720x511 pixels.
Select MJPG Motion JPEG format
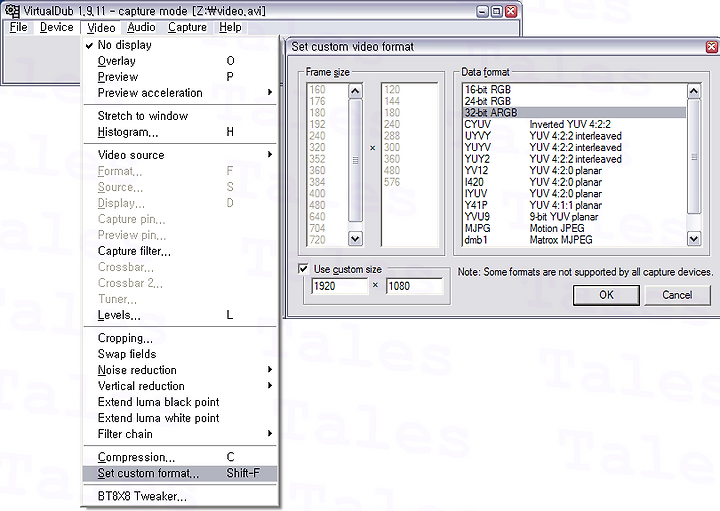click(574, 228)
